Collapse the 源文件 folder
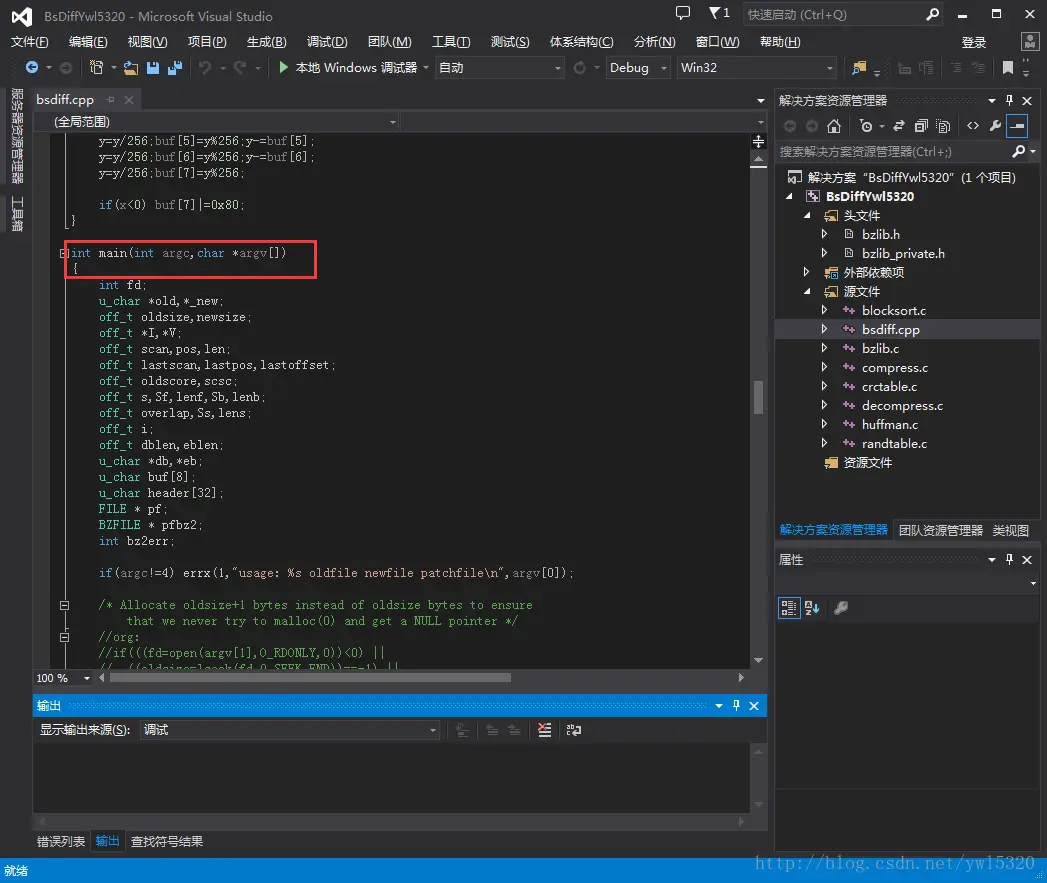 point(807,291)
